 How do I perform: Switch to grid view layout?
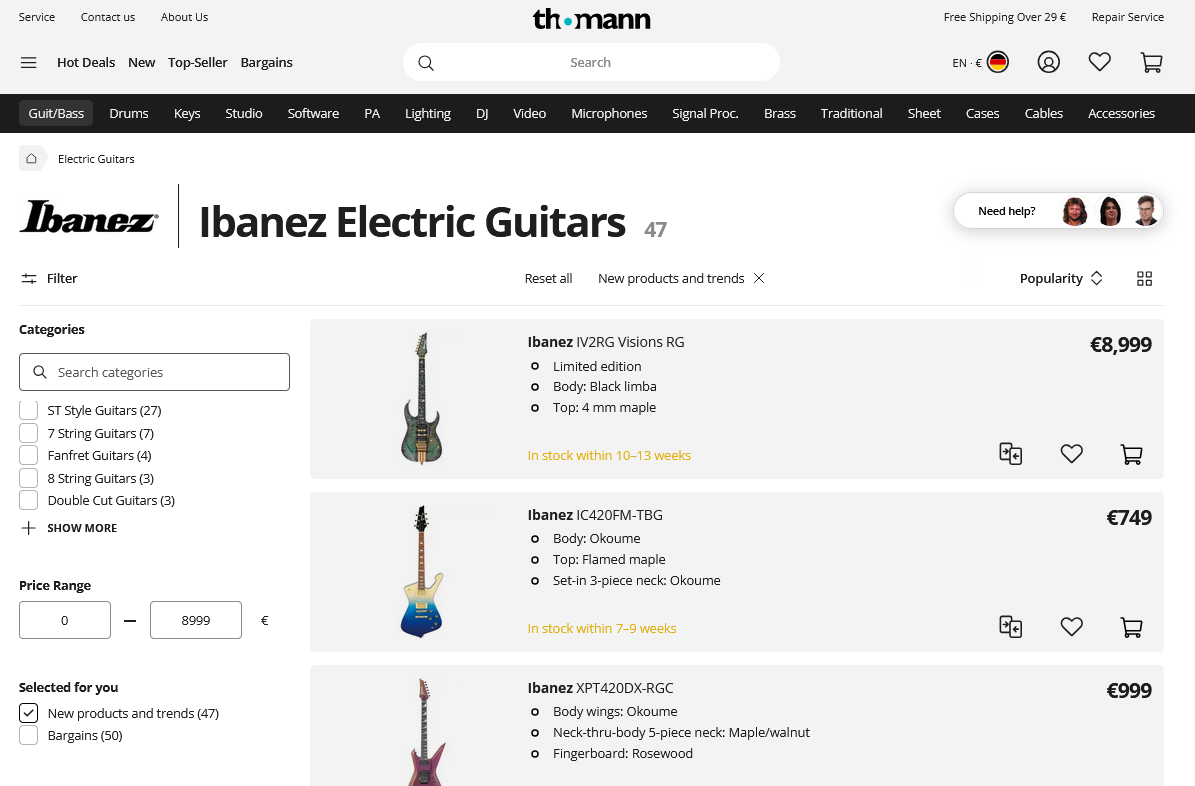(x=1145, y=279)
